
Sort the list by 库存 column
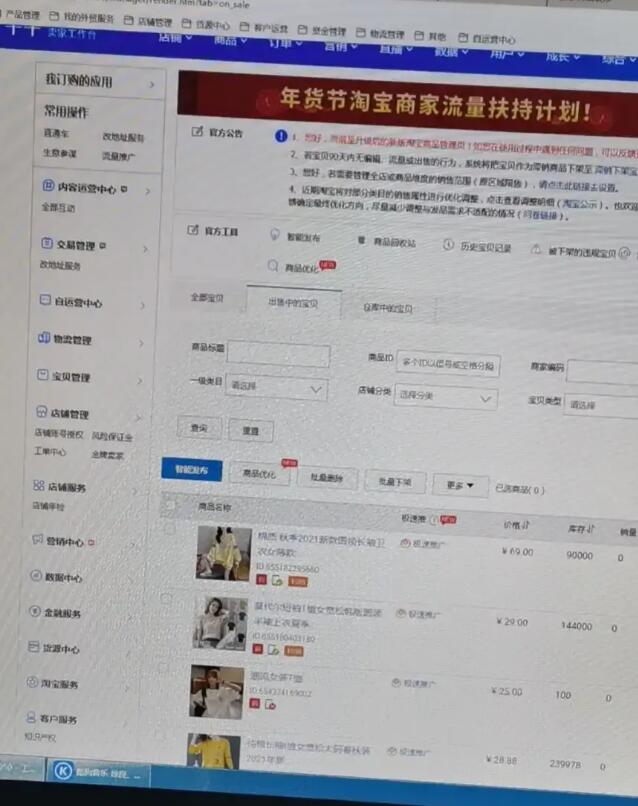pos(581,528)
